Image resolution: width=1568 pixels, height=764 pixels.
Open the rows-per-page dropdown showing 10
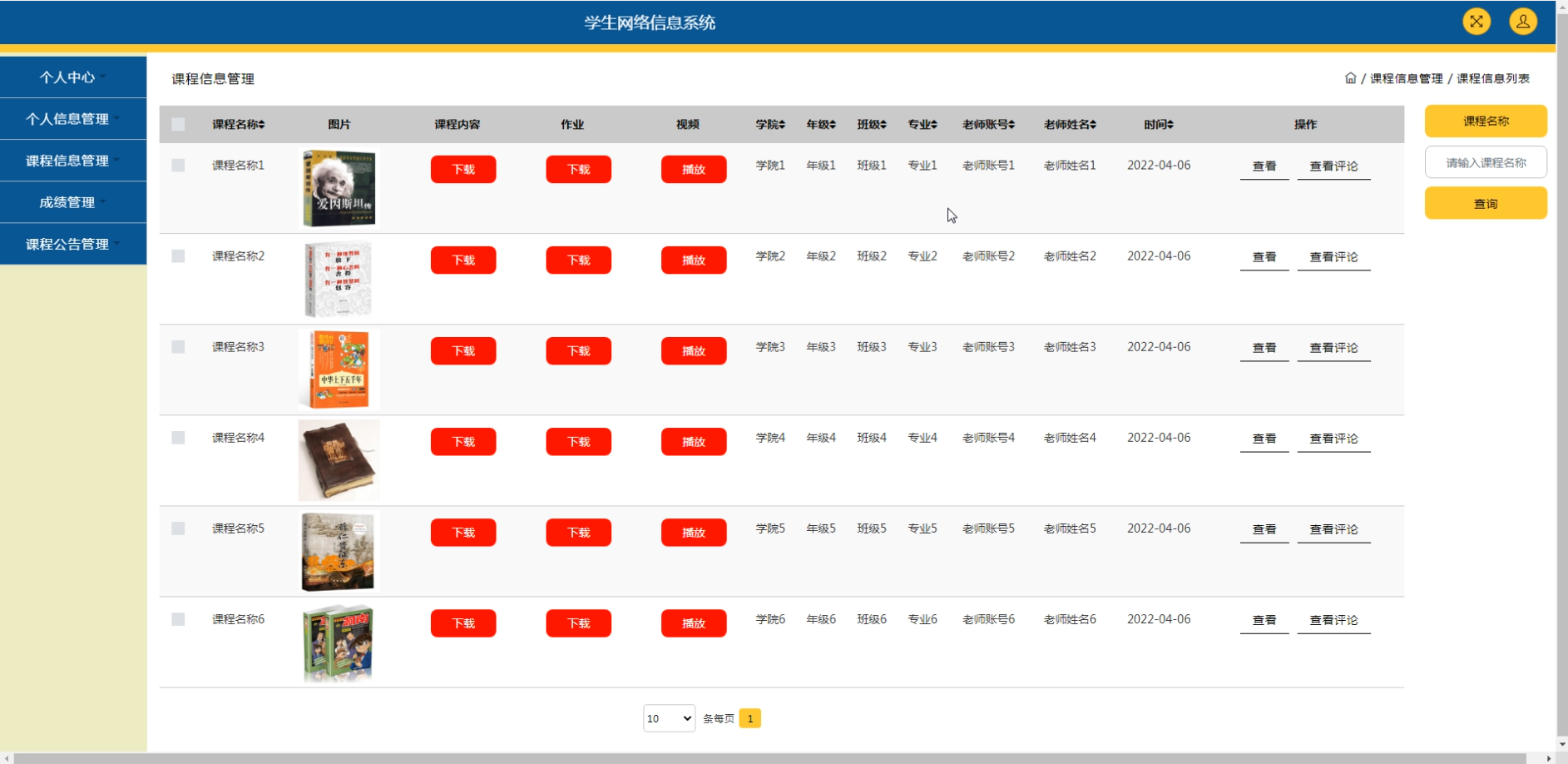[669, 718]
